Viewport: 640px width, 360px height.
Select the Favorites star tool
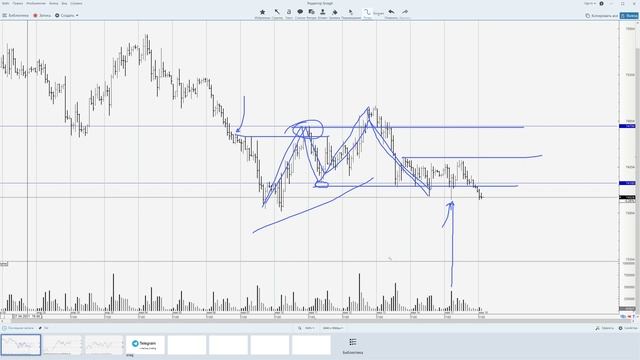point(262,14)
